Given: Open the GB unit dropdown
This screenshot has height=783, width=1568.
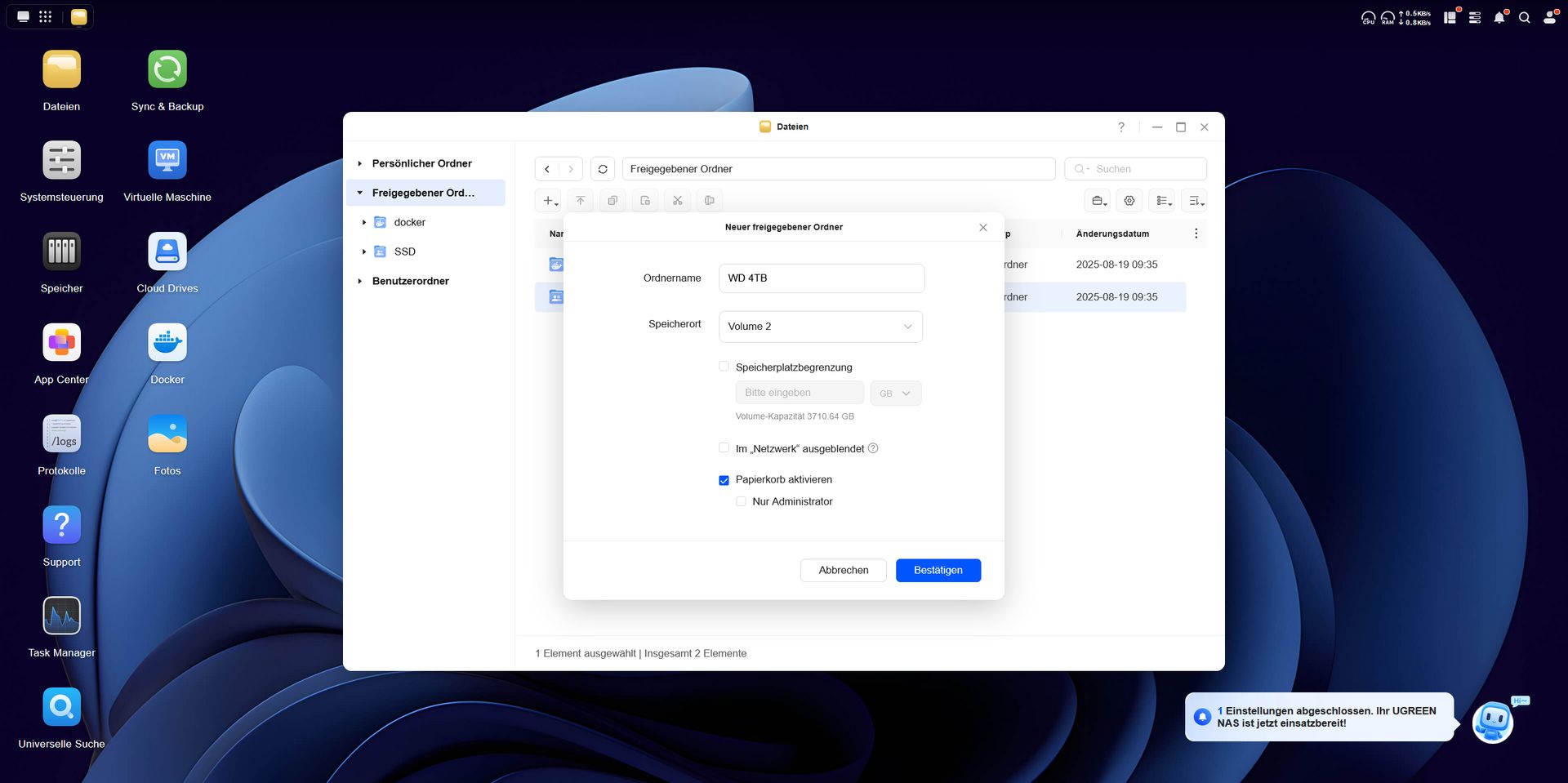Looking at the screenshot, I should pyautogui.click(x=895, y=393).
